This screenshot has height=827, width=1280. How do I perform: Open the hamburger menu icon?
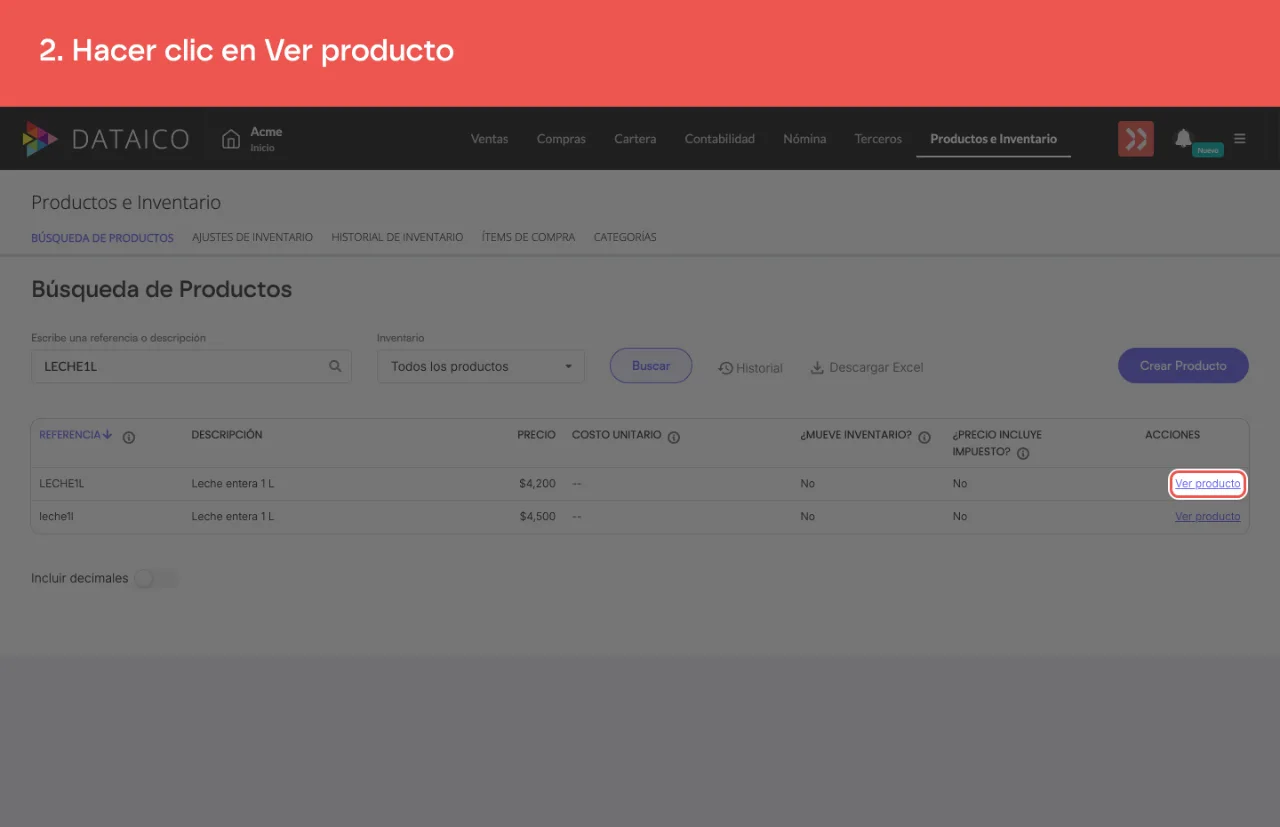tap(1240, 138)
